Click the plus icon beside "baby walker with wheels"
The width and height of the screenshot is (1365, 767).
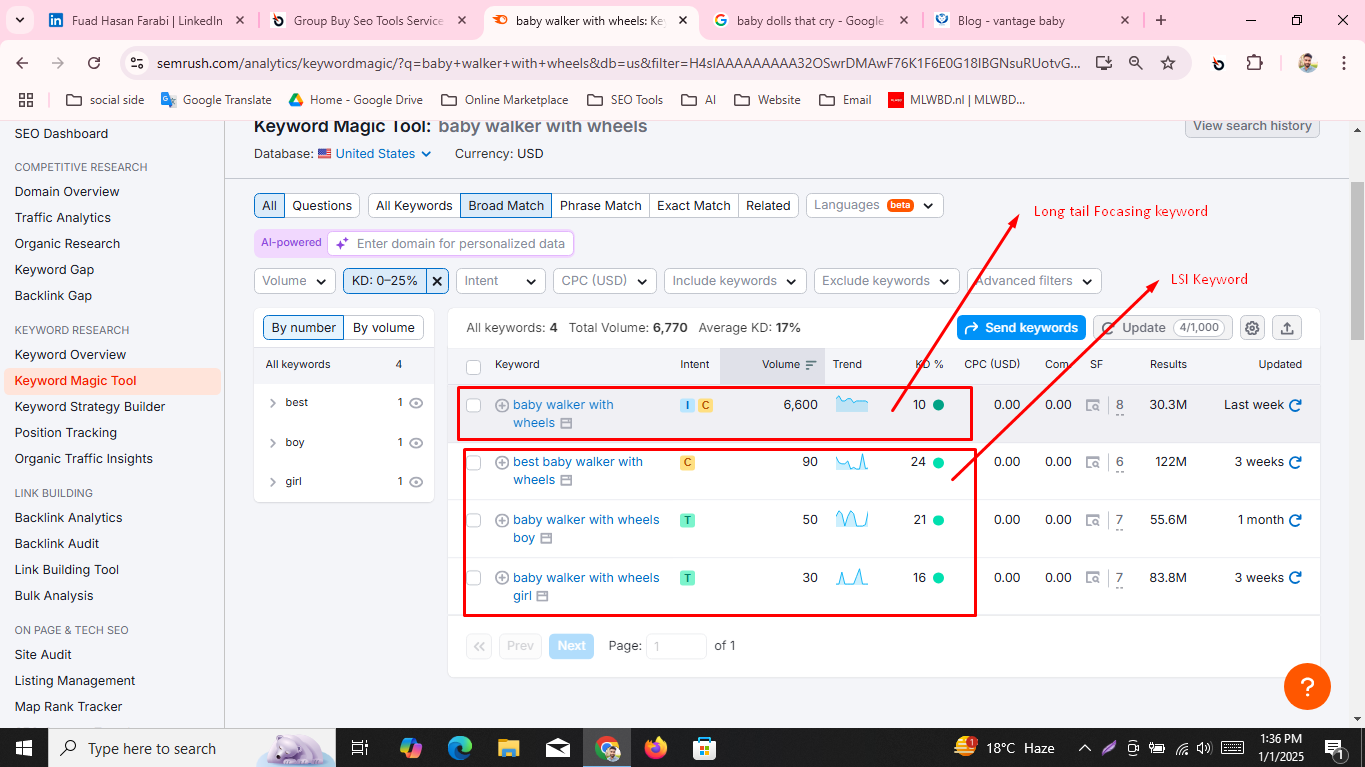pyautogui.click(x=501, y=404)
